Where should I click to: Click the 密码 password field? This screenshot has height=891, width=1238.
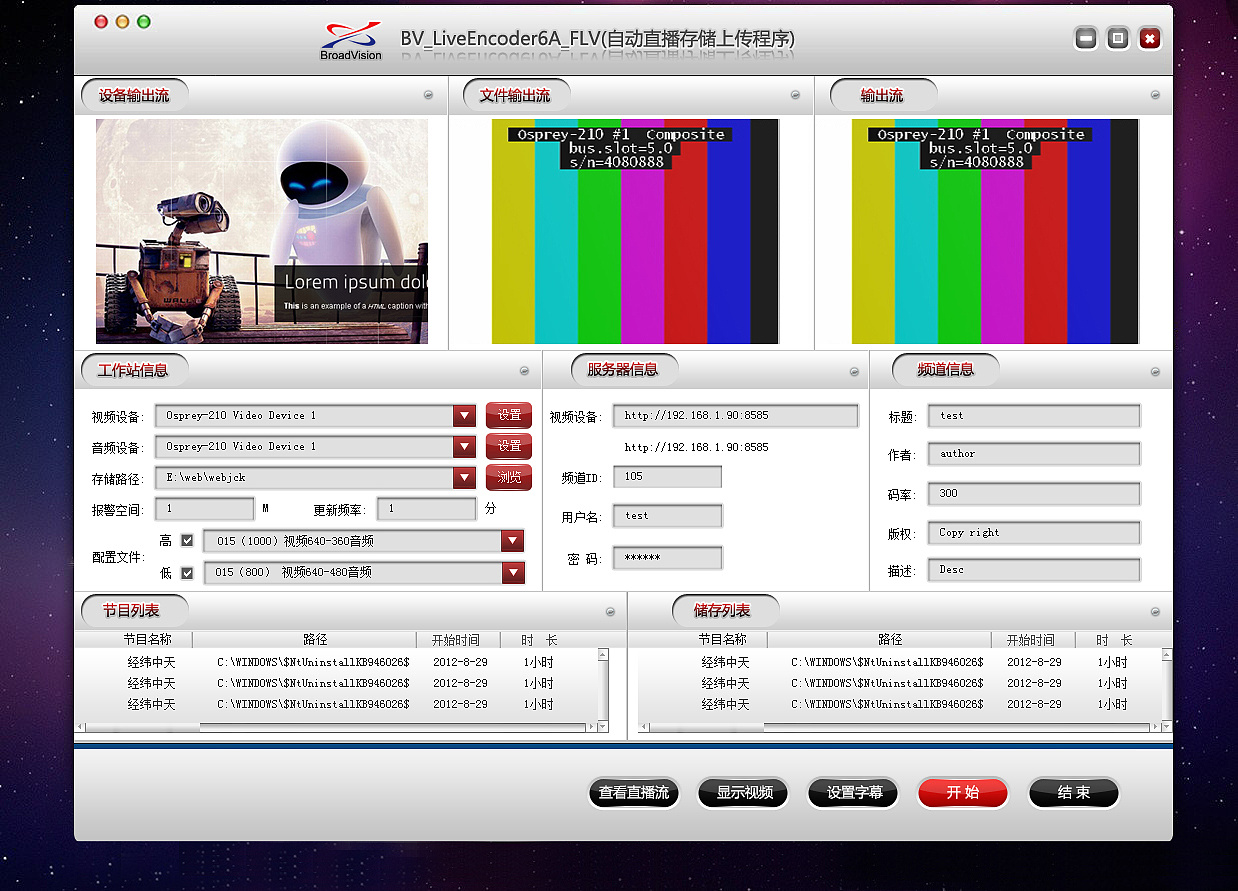pos(667,558)
